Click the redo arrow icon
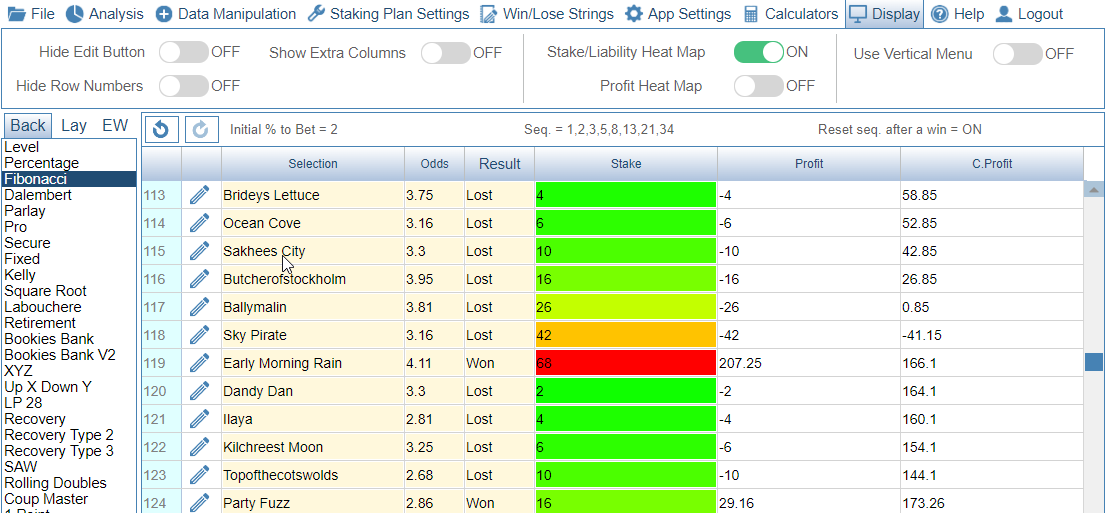Viewport: 1105px width, 513px height. pyautogui.click(x=201, y=129)
